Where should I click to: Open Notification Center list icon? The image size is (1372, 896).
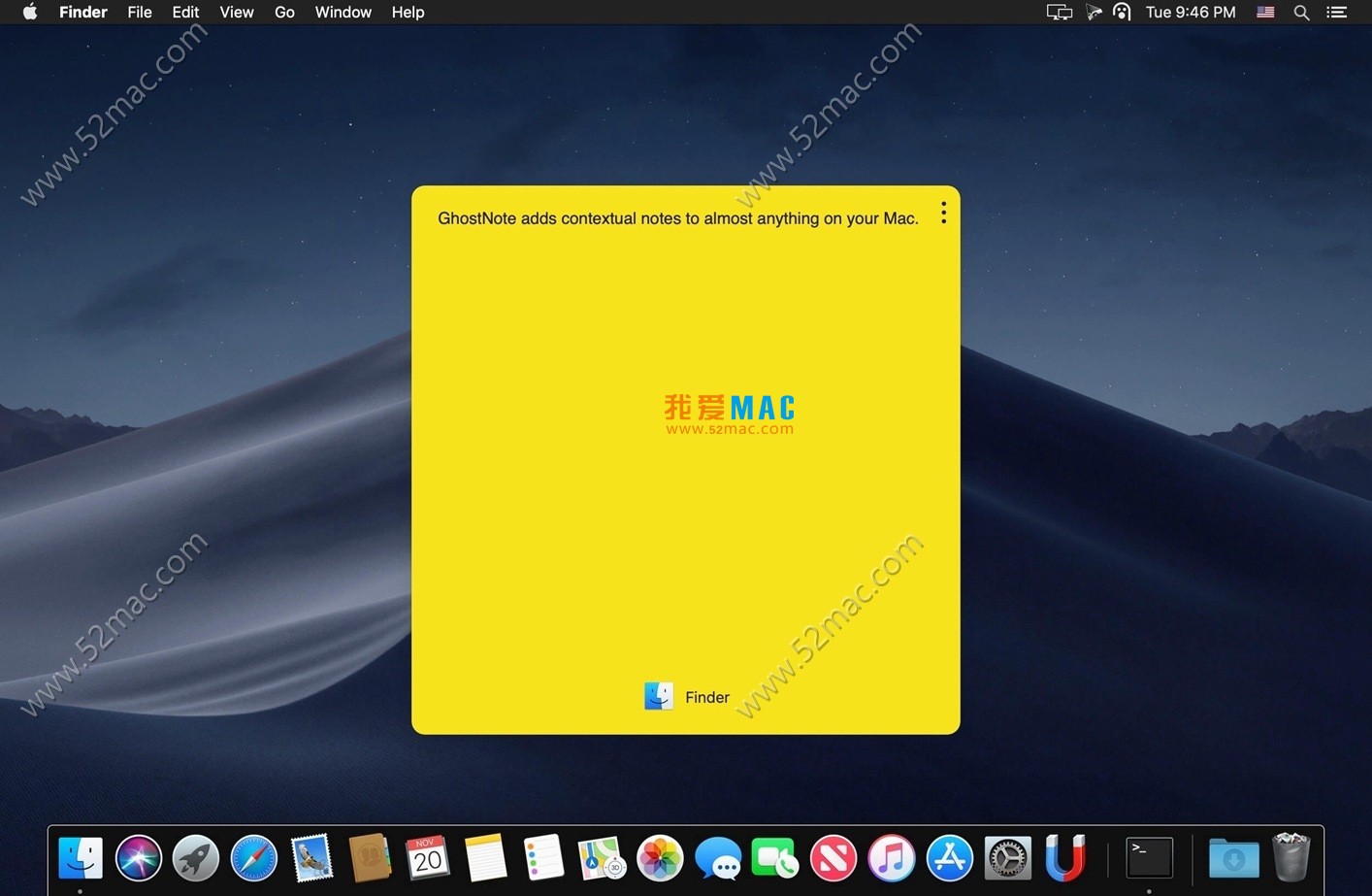[x=1337, y=12]
